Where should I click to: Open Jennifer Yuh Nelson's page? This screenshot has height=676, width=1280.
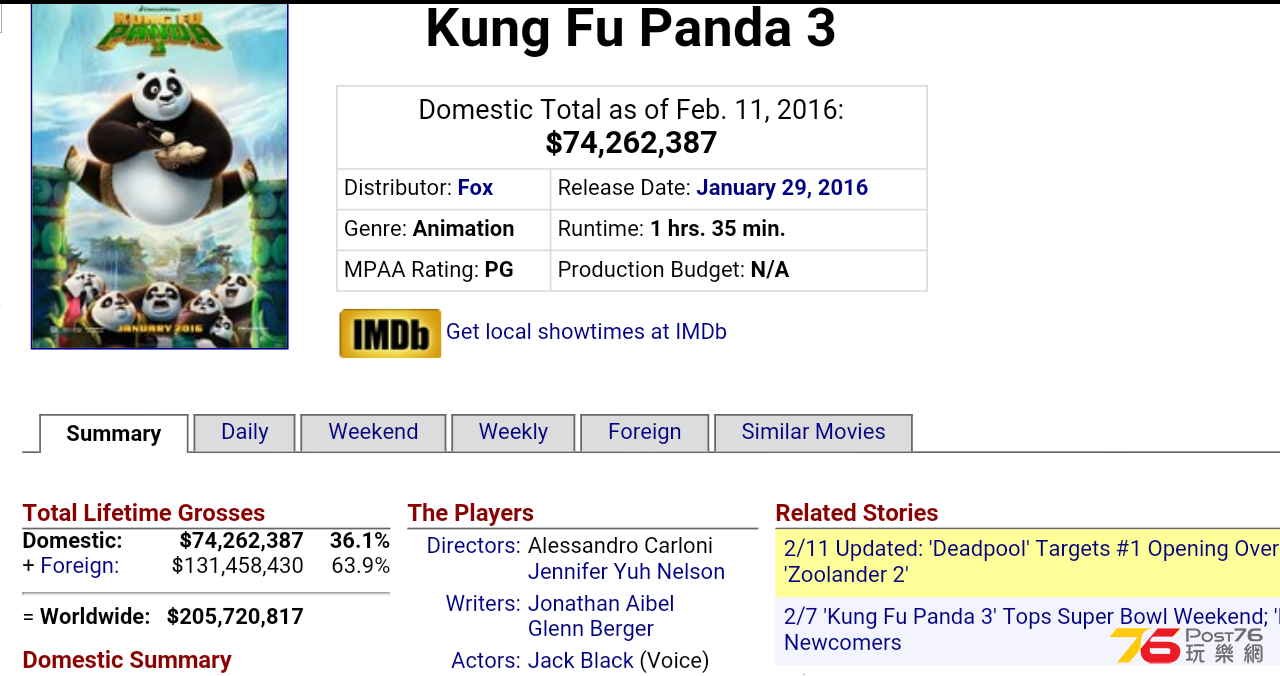click(x=626, y=572)
